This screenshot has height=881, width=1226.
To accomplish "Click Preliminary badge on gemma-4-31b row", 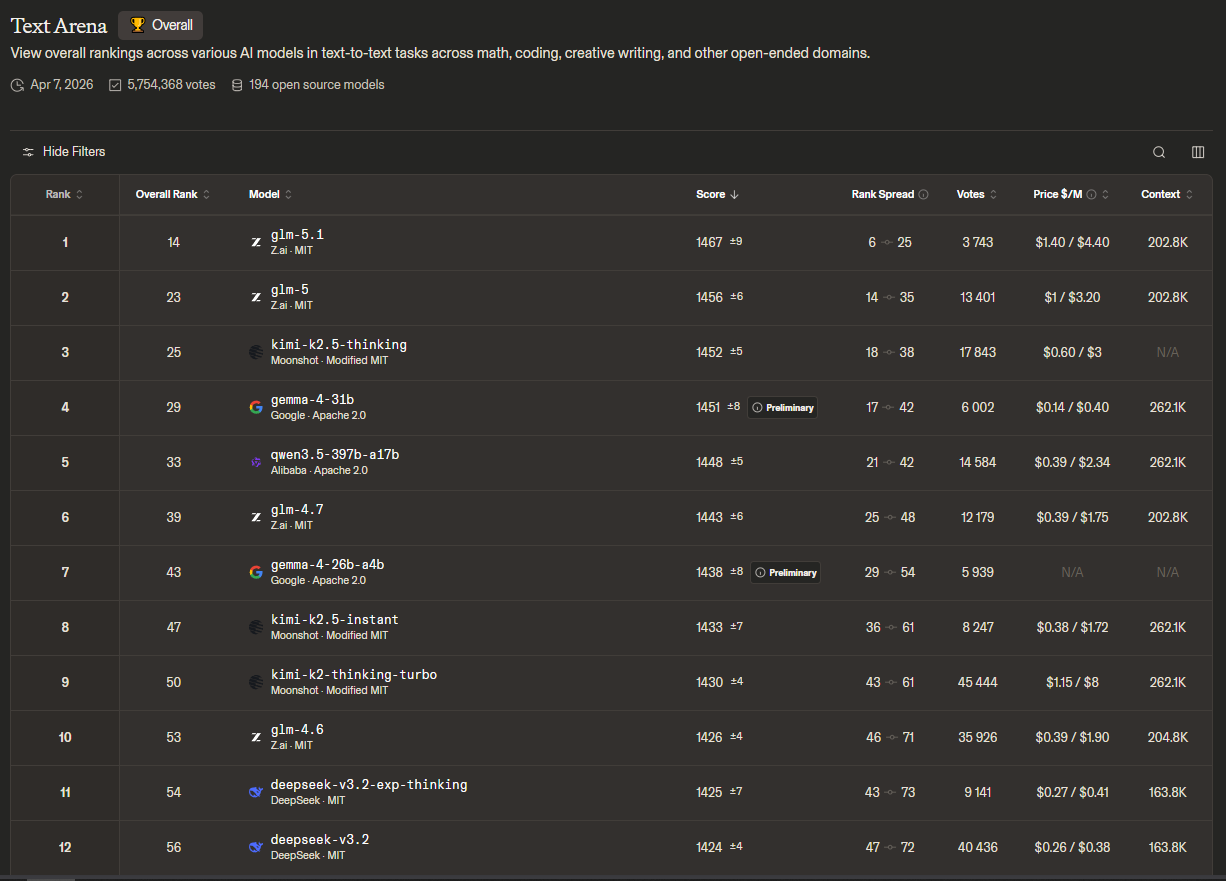I will click(782, 408).
